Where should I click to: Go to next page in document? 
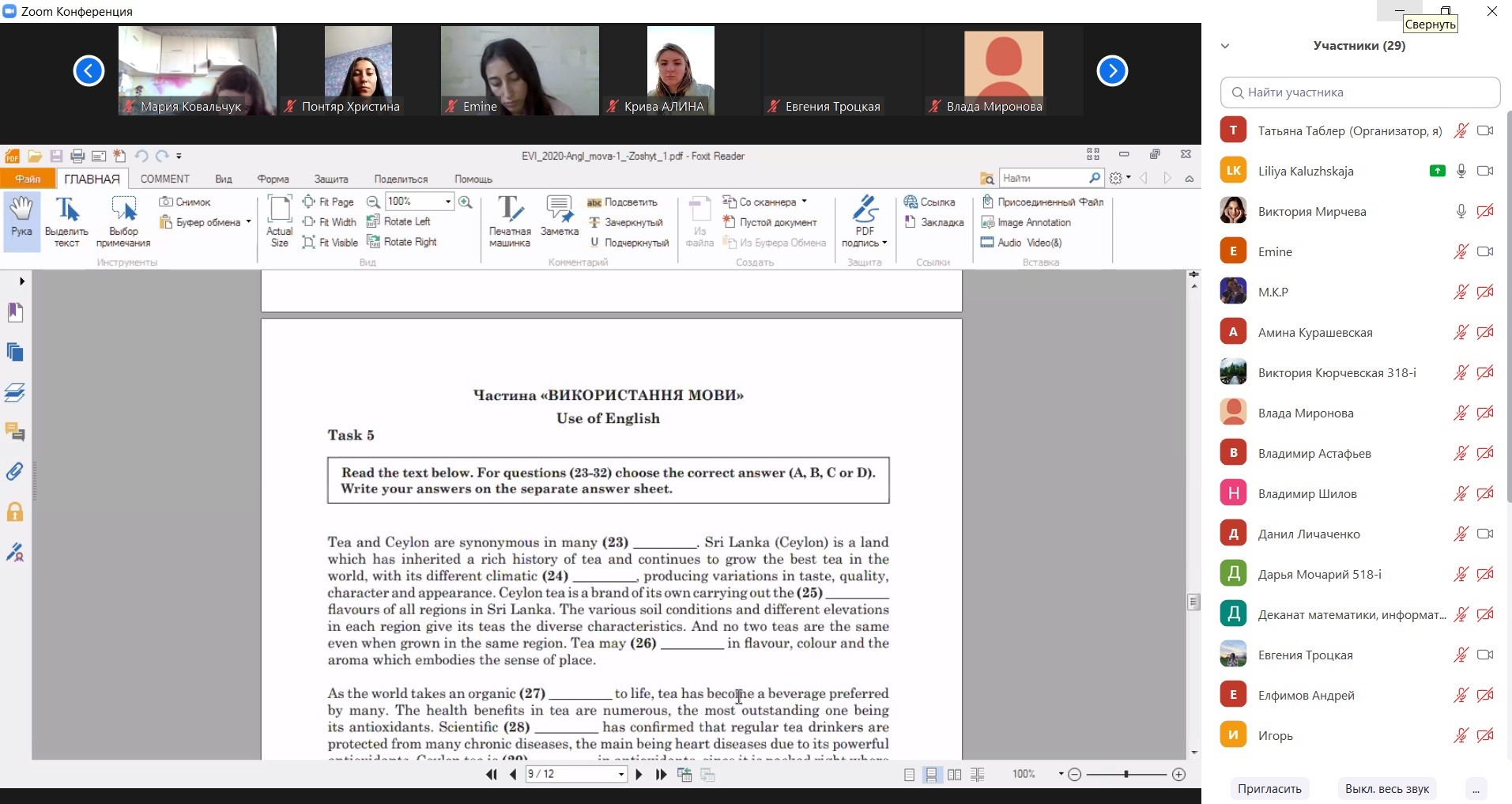pyautogui.click(x=639, y=775)
